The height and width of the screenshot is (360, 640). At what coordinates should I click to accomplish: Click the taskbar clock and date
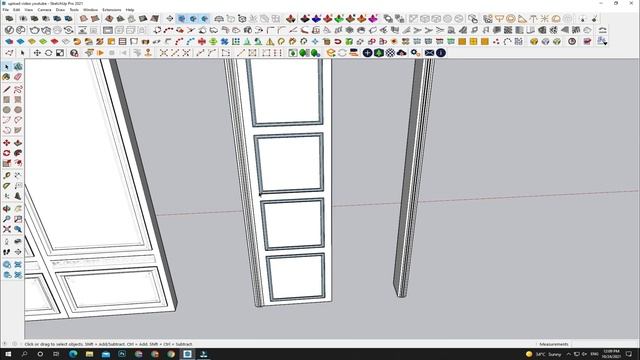coord(612,354)
